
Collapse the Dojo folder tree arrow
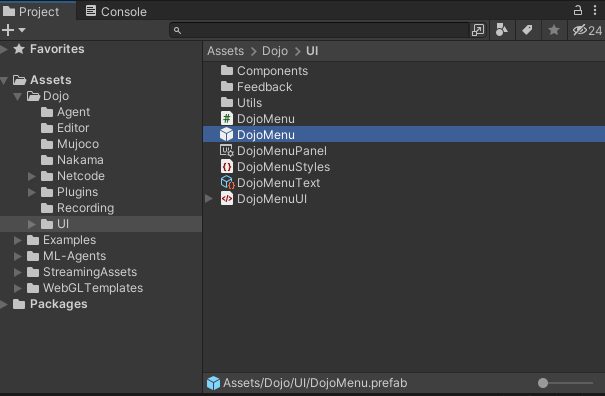(17, 96)
